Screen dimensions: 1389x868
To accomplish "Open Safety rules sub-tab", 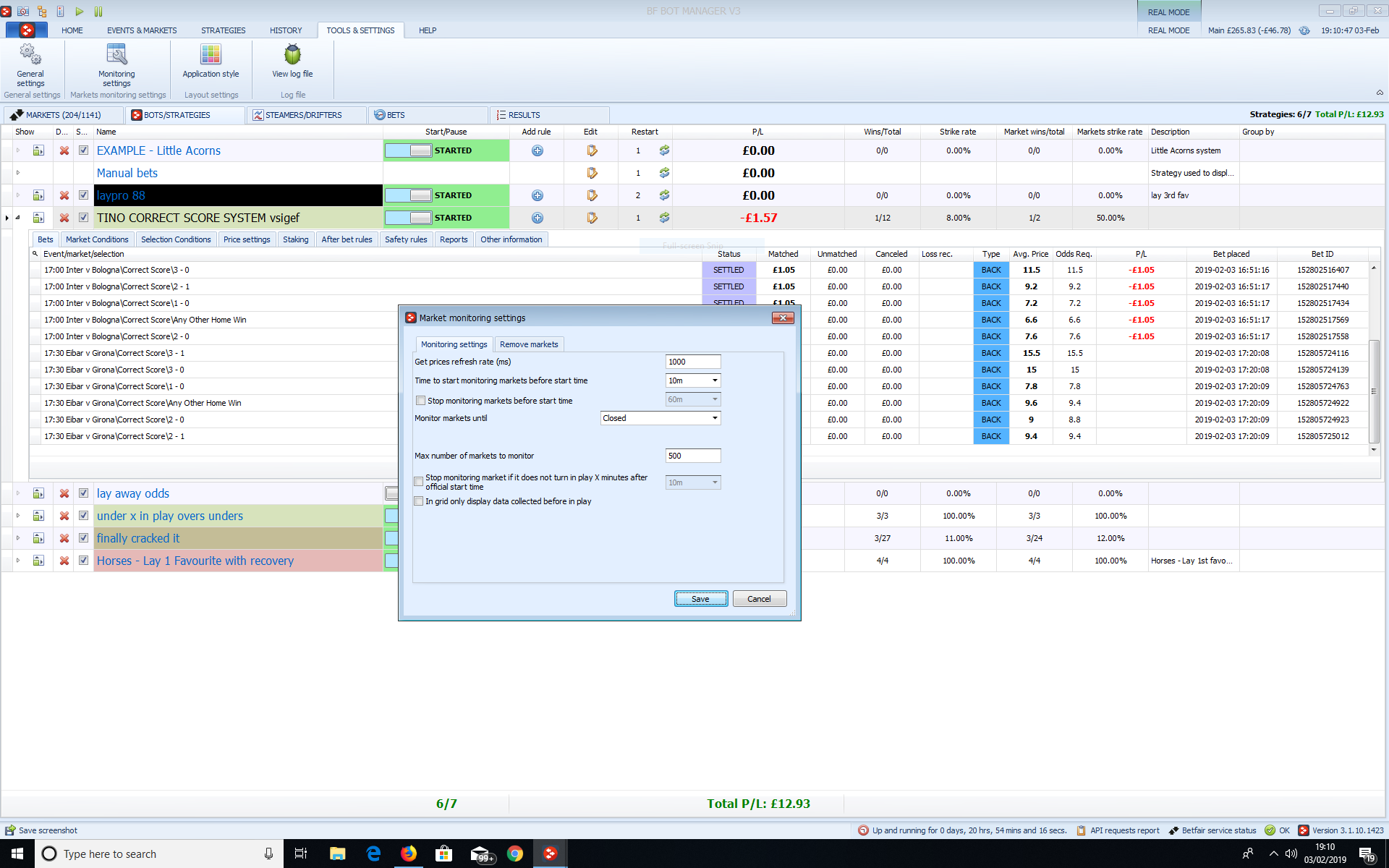I will [x=406, y=239].
